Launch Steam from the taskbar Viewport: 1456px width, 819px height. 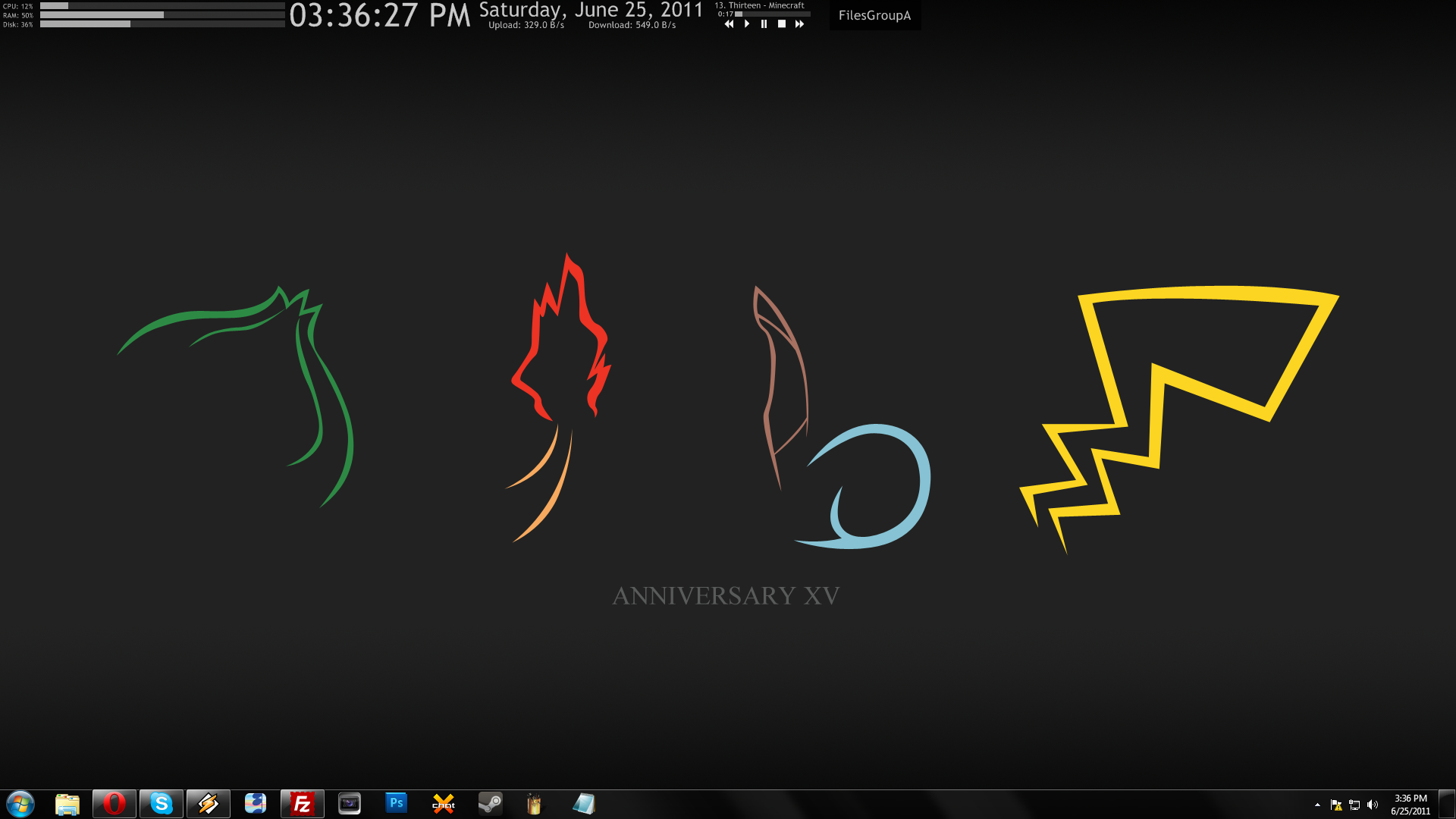(x=491, y=804)
